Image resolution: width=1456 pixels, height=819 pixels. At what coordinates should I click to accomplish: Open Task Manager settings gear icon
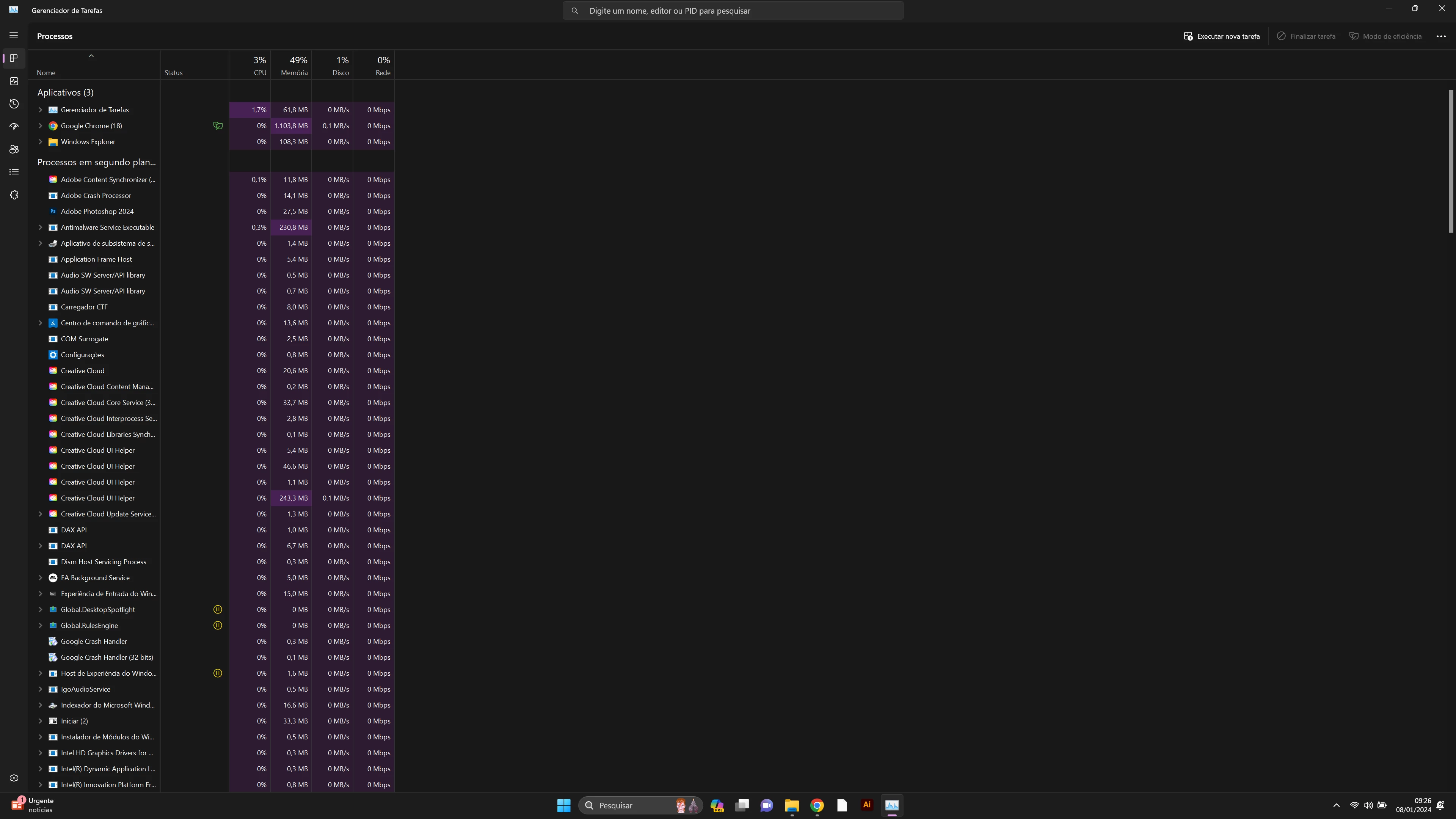pyautogui.click(x=14, y=778)
